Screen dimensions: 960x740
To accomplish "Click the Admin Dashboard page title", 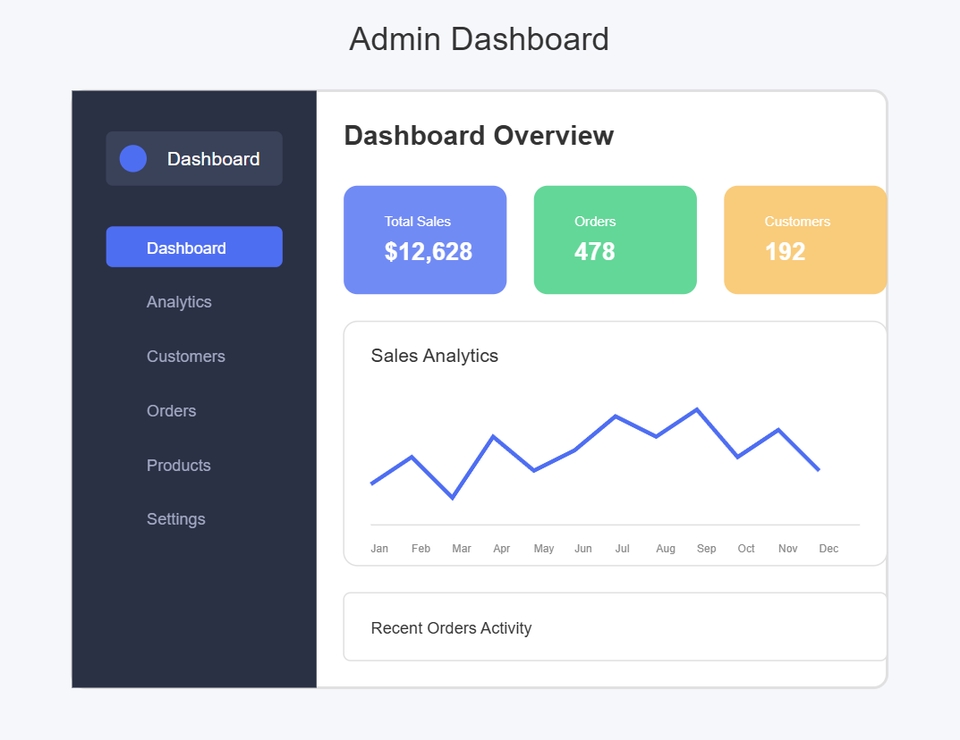I will [479, 39].
